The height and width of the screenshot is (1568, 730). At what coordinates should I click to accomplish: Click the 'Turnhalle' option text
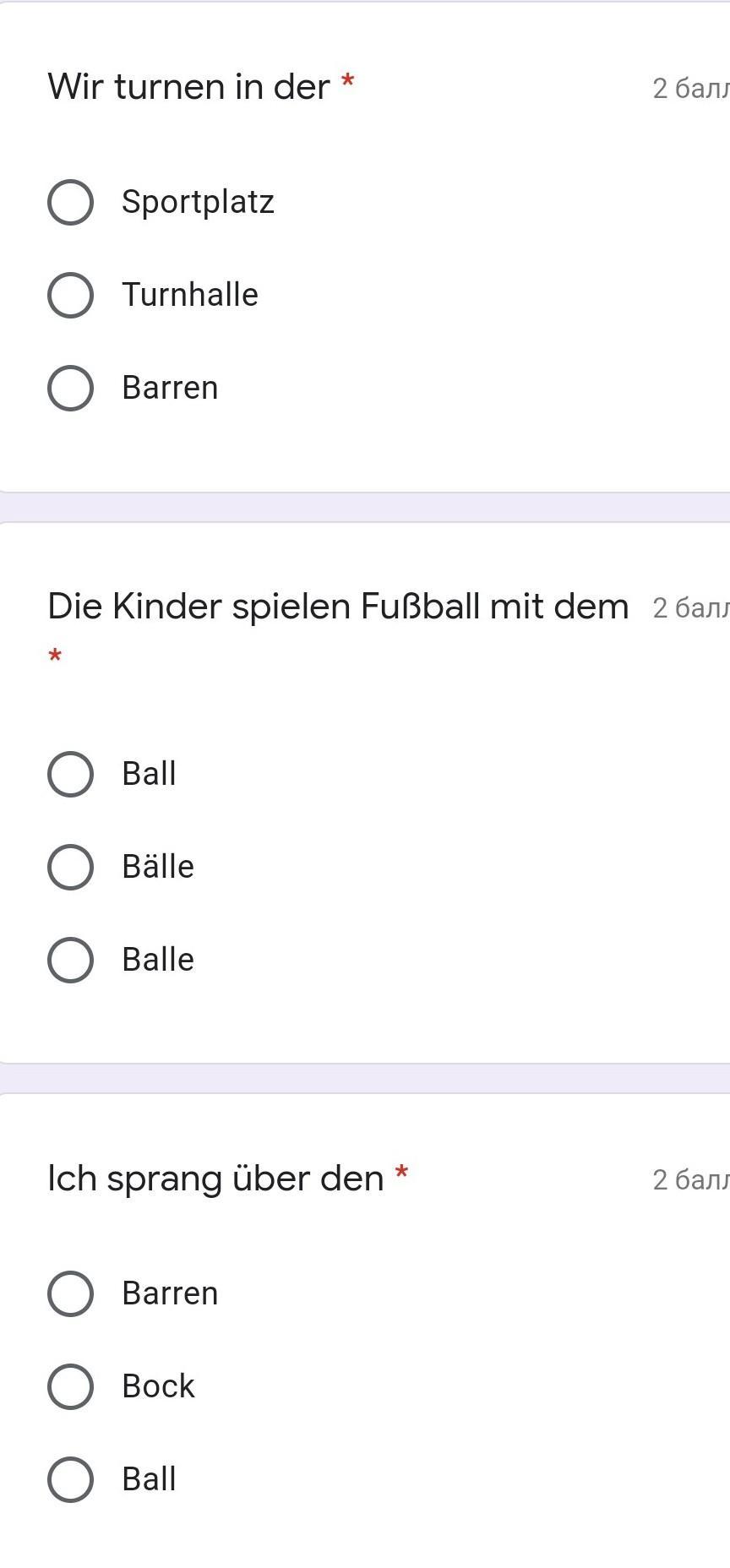190,295
